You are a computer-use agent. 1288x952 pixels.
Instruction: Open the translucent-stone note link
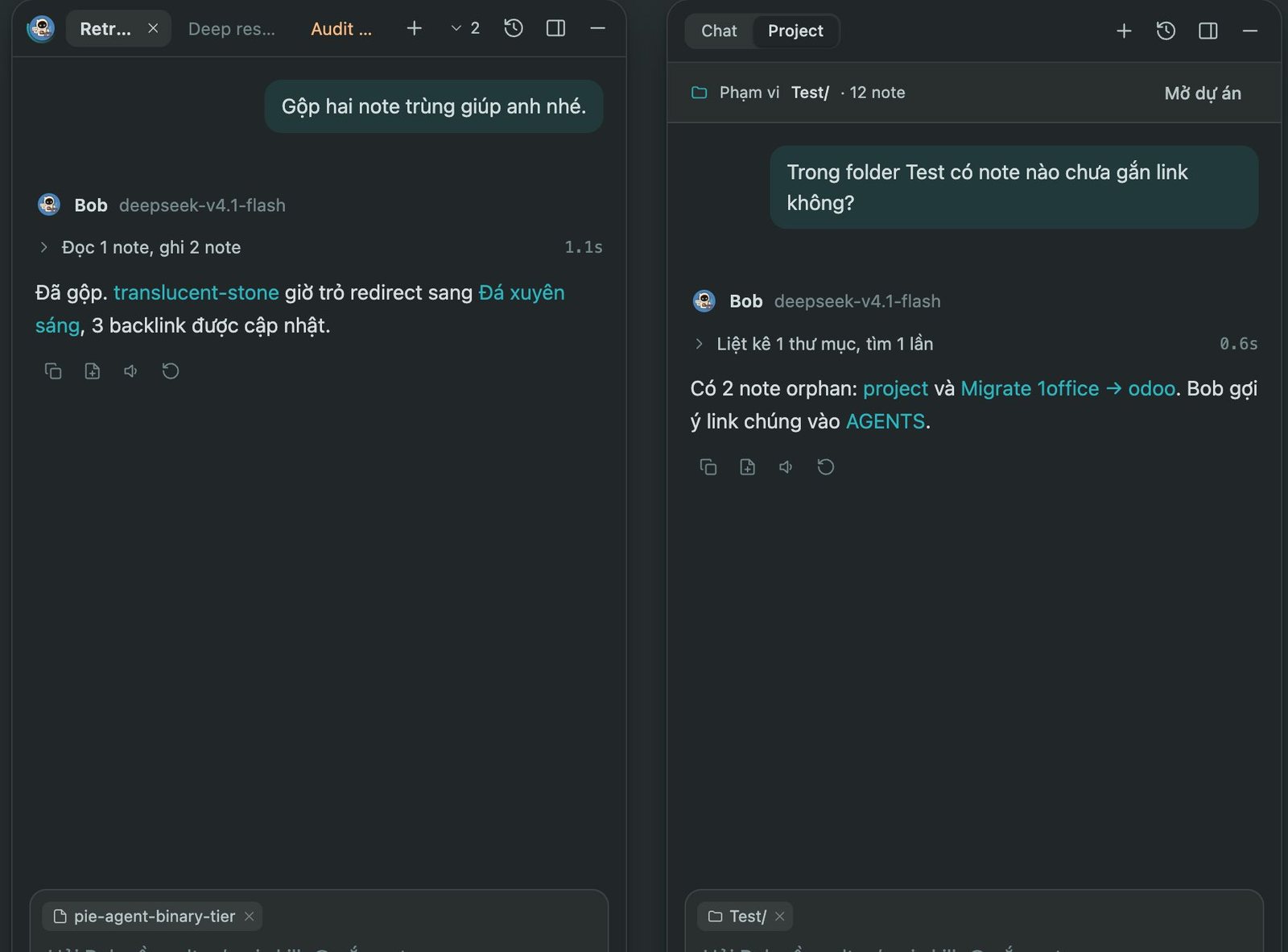pos(196,292)
